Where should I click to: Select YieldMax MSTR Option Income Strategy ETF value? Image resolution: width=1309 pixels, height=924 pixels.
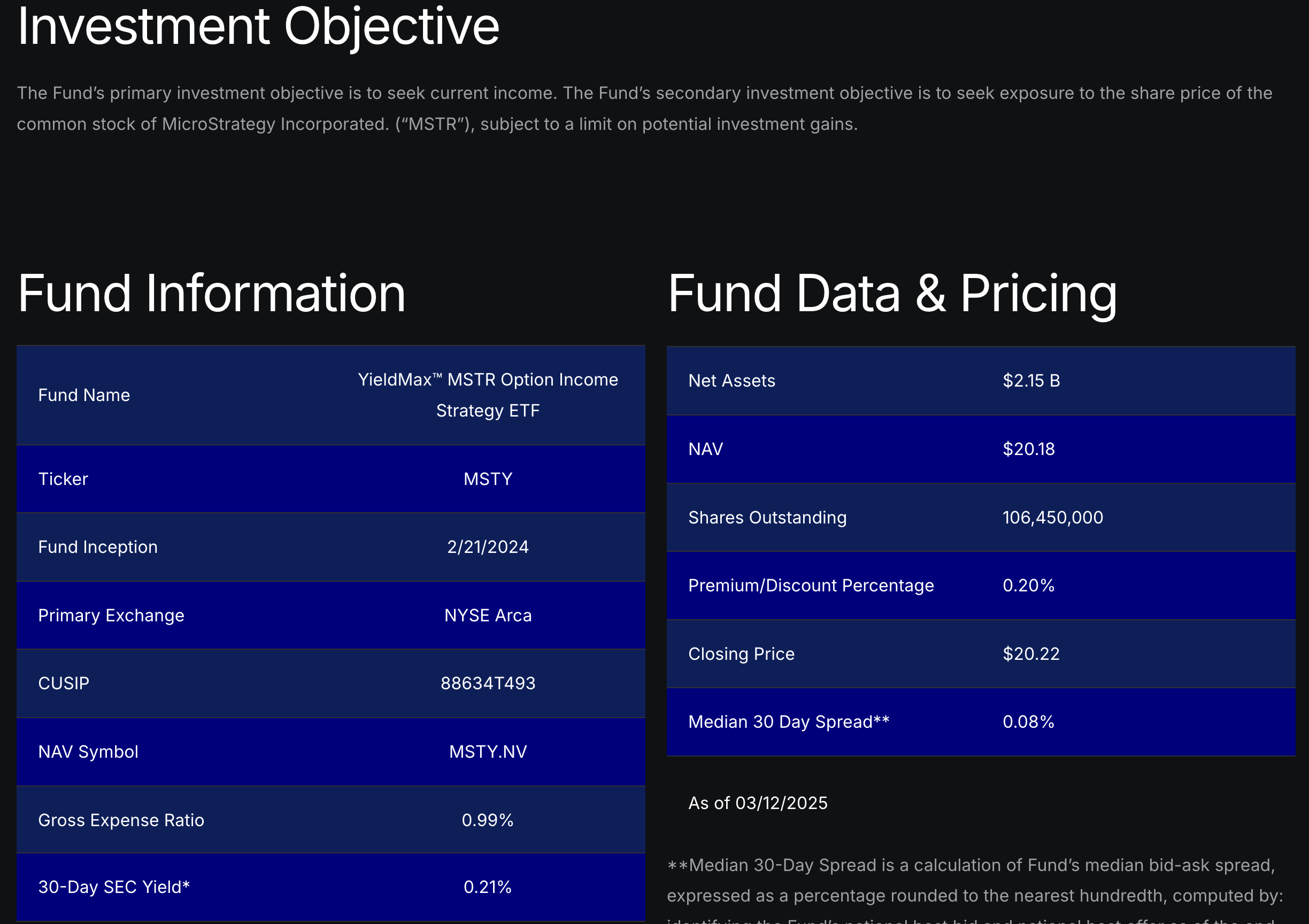click(488, 395)
